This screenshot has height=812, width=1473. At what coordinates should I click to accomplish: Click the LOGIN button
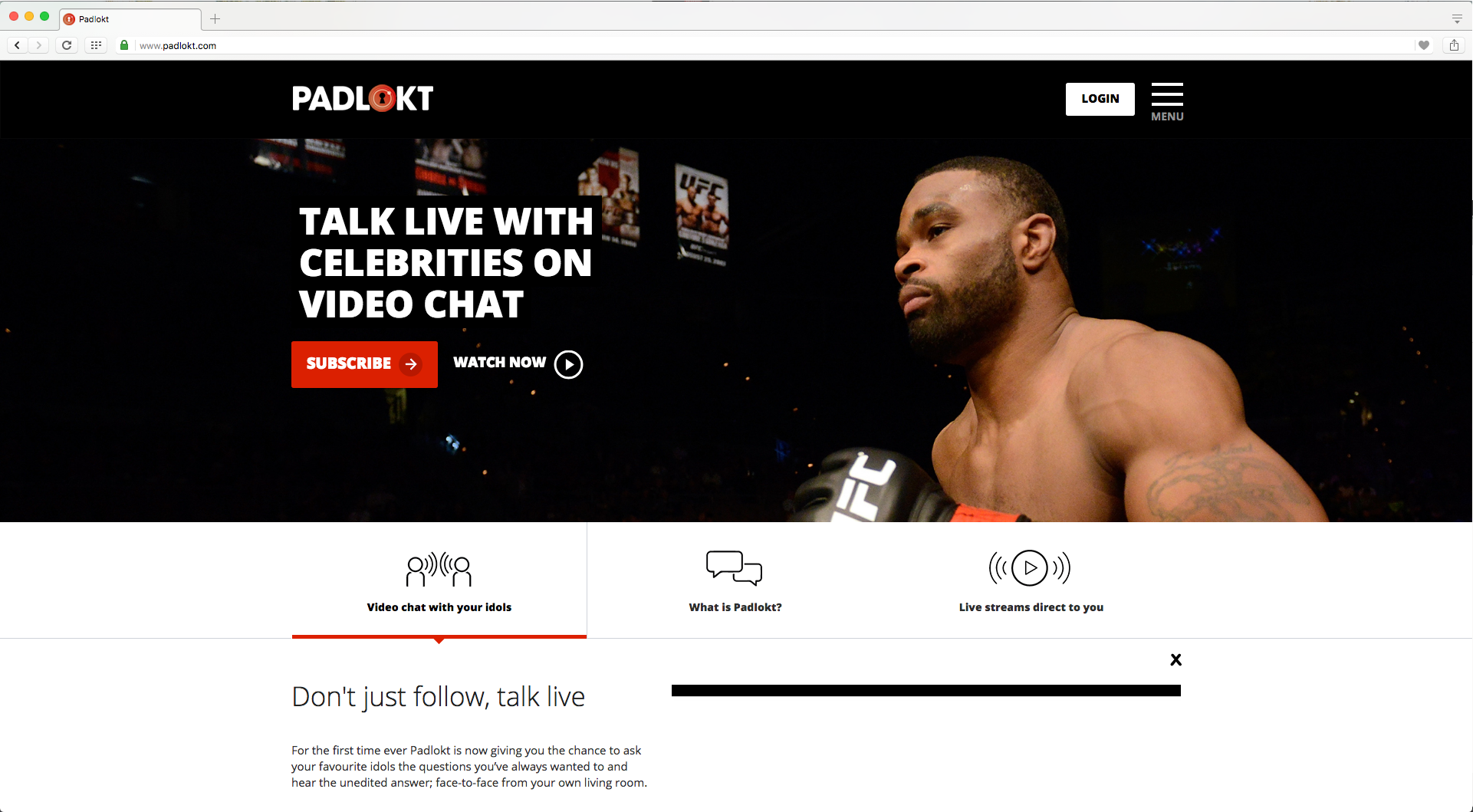(1100, 99)
